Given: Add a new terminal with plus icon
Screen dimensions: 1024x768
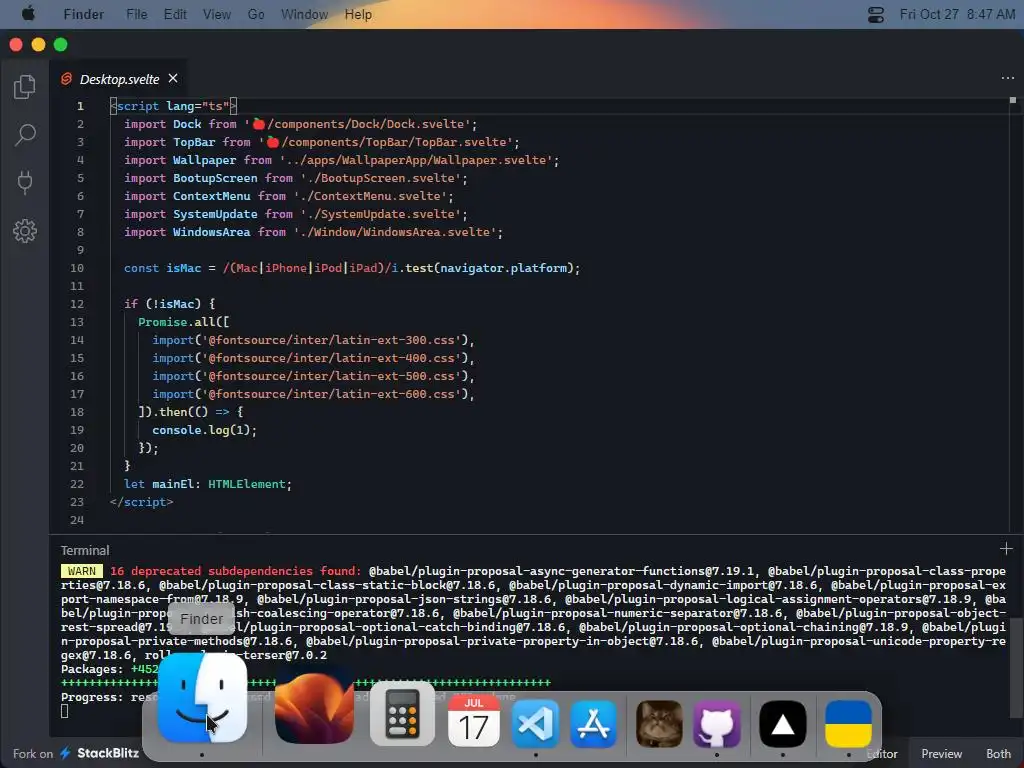Looking at the screenshot, I should coord(1006,549).
